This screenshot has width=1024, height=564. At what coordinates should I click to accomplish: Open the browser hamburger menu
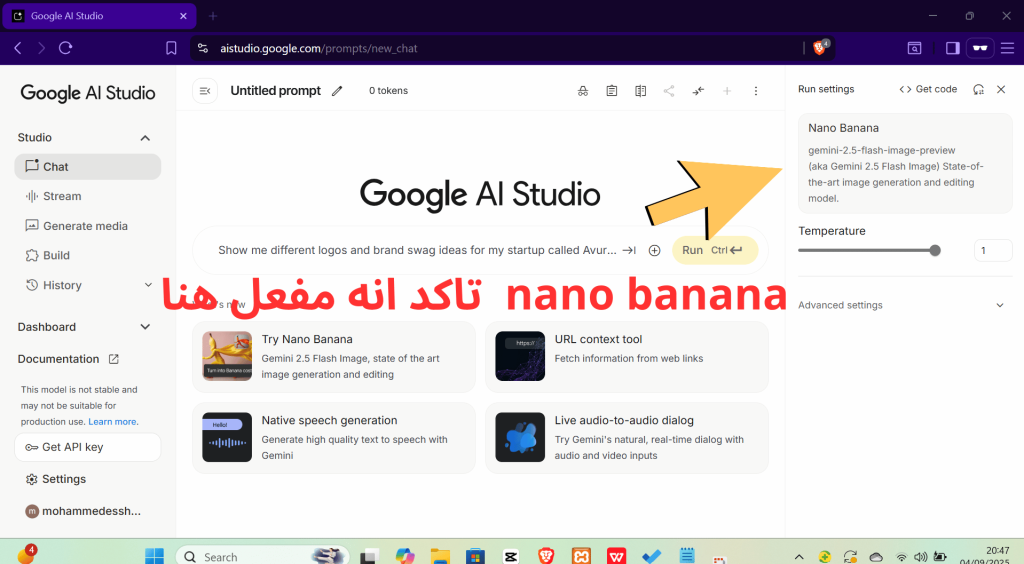coord(1007,48)
